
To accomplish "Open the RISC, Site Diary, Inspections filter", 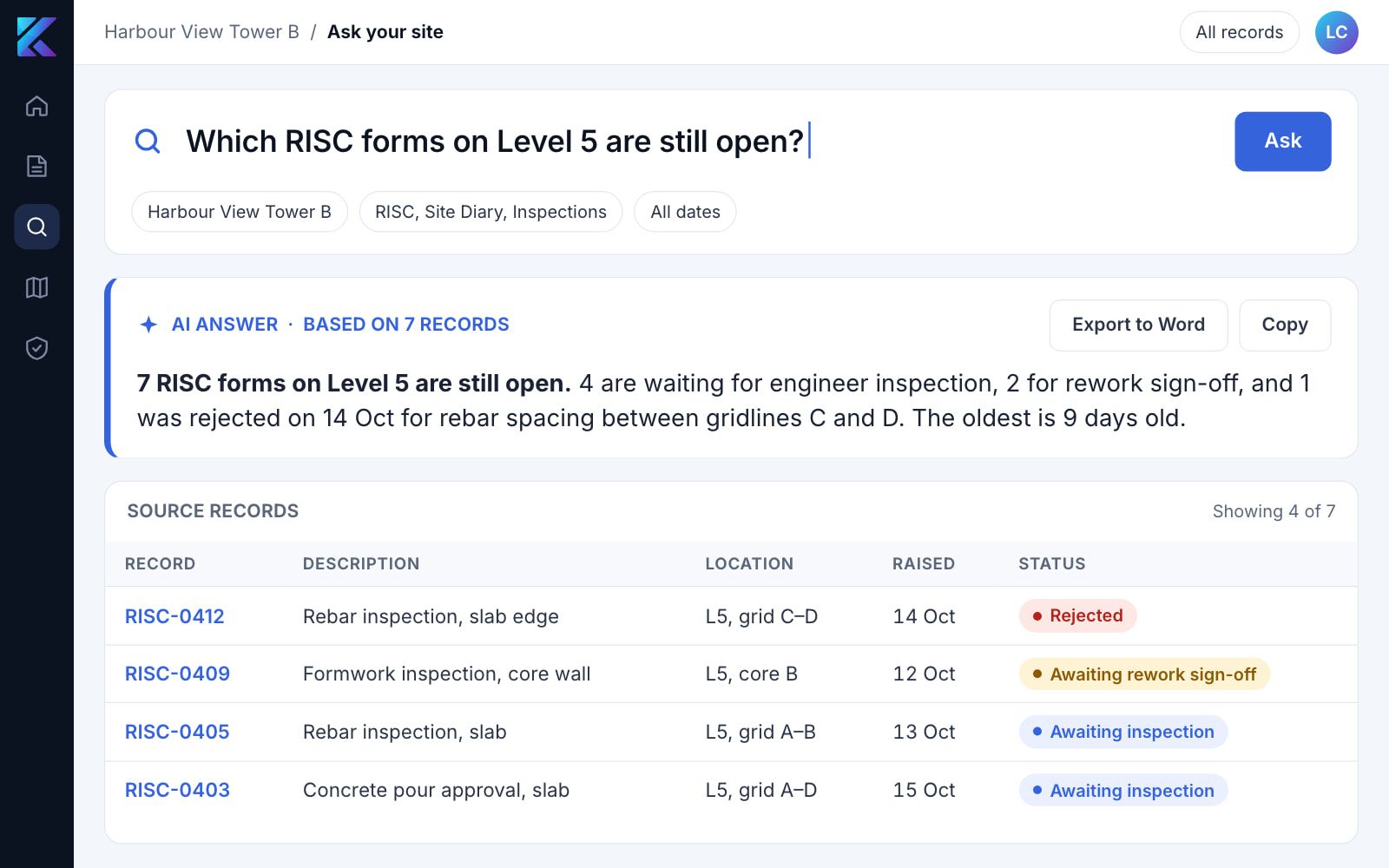I will click(490, 212).
